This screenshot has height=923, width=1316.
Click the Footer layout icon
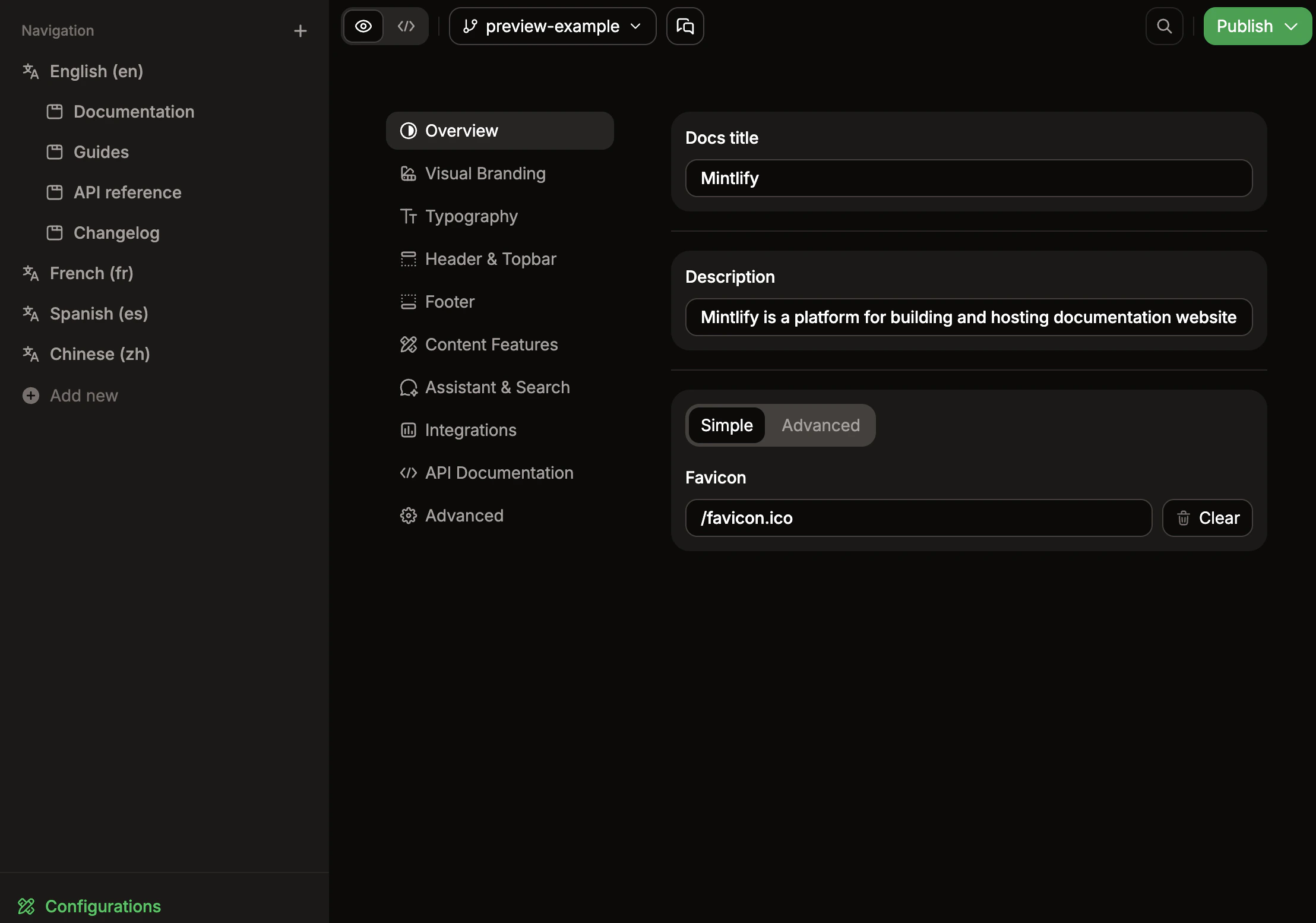click(x=409, y=302)
